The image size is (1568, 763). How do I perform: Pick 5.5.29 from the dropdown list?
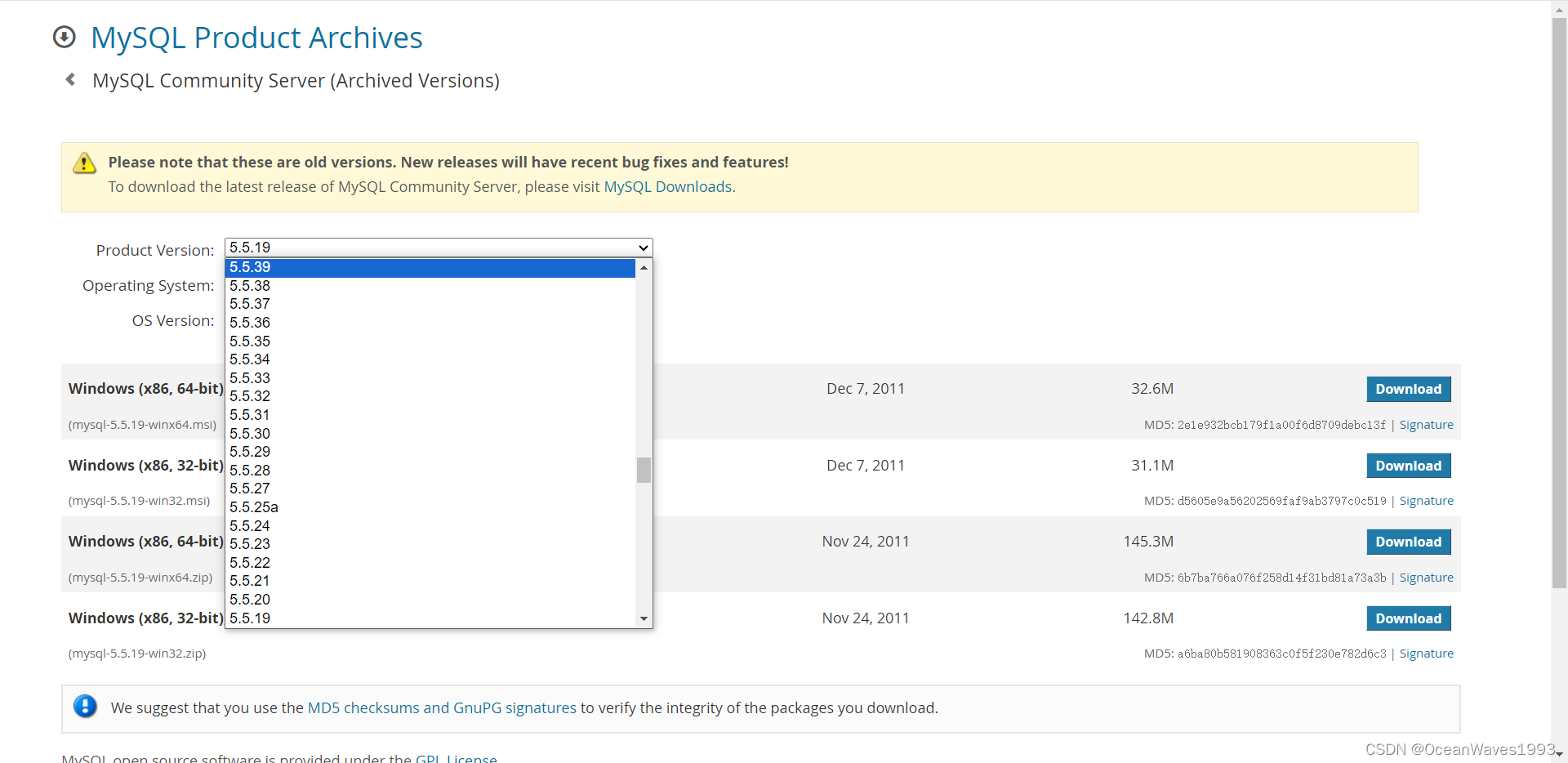coord(430,452)
